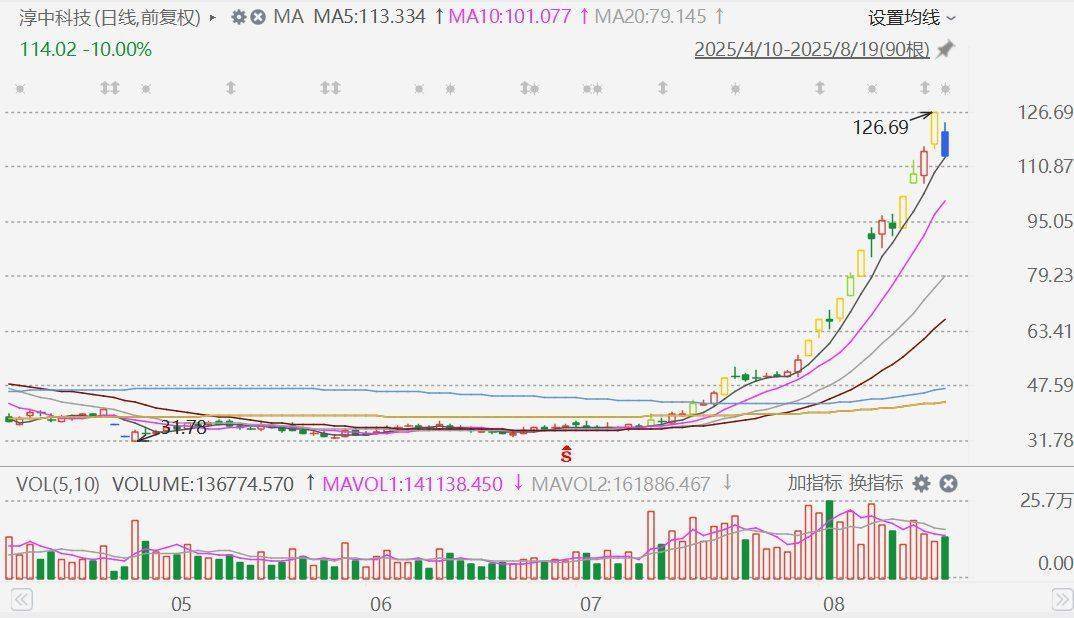Viewport: 1074px width, 618px height.
Task: Click the pin icon beside date range
Action: pyautogui.click(x=945, y=49)
